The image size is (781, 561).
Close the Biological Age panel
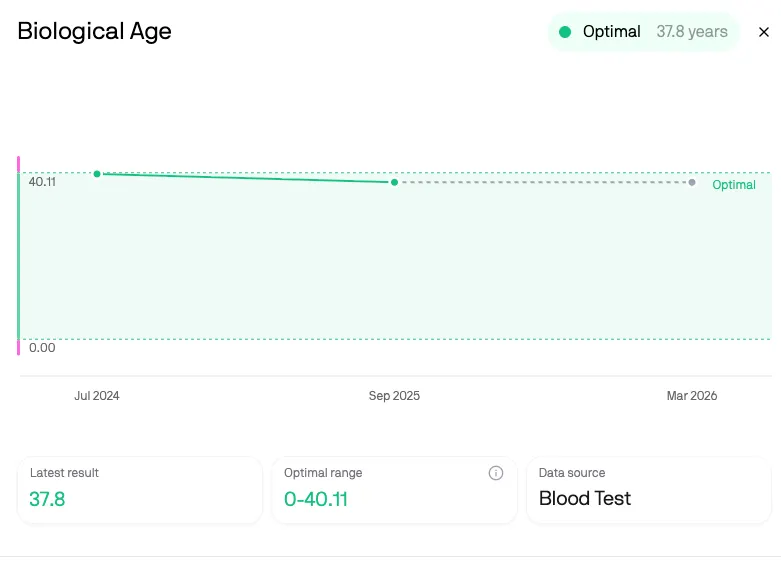point(764,32)
